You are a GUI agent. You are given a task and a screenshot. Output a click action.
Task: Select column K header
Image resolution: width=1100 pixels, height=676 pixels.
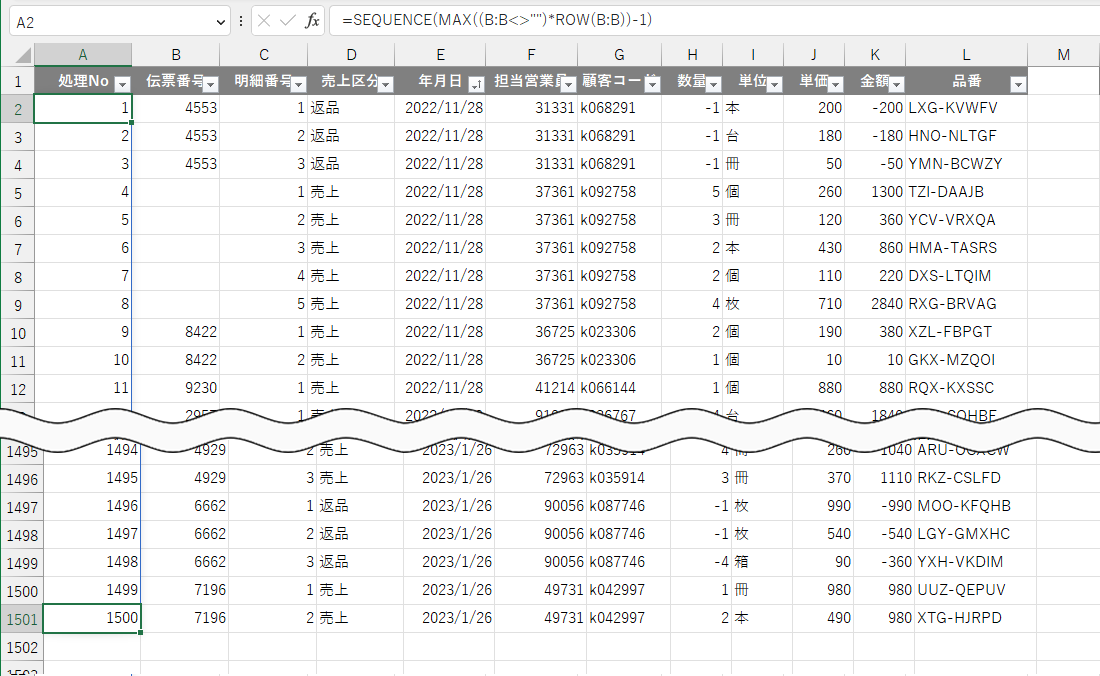(875, 55)
